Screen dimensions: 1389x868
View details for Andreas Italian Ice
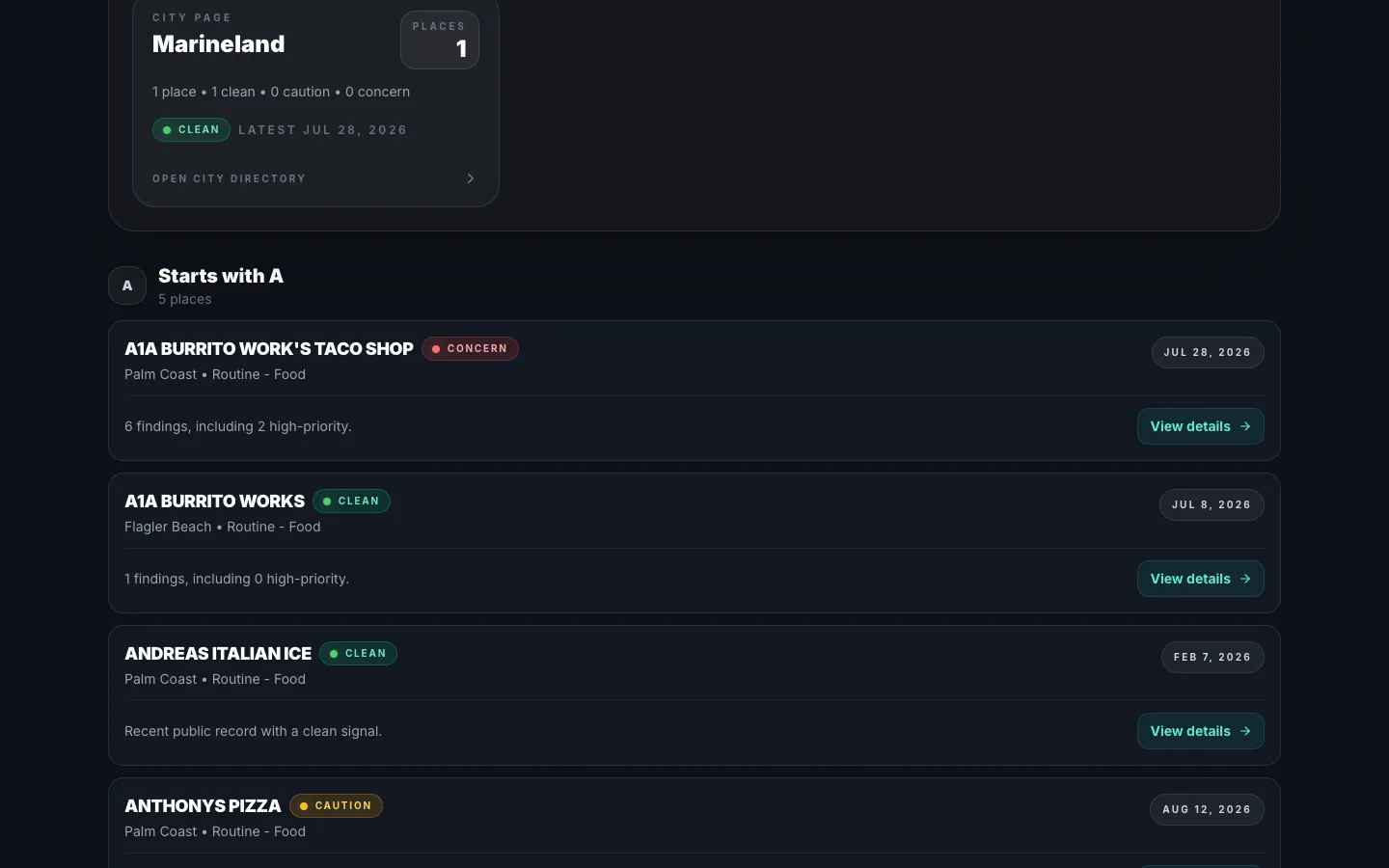point(1200,731)
